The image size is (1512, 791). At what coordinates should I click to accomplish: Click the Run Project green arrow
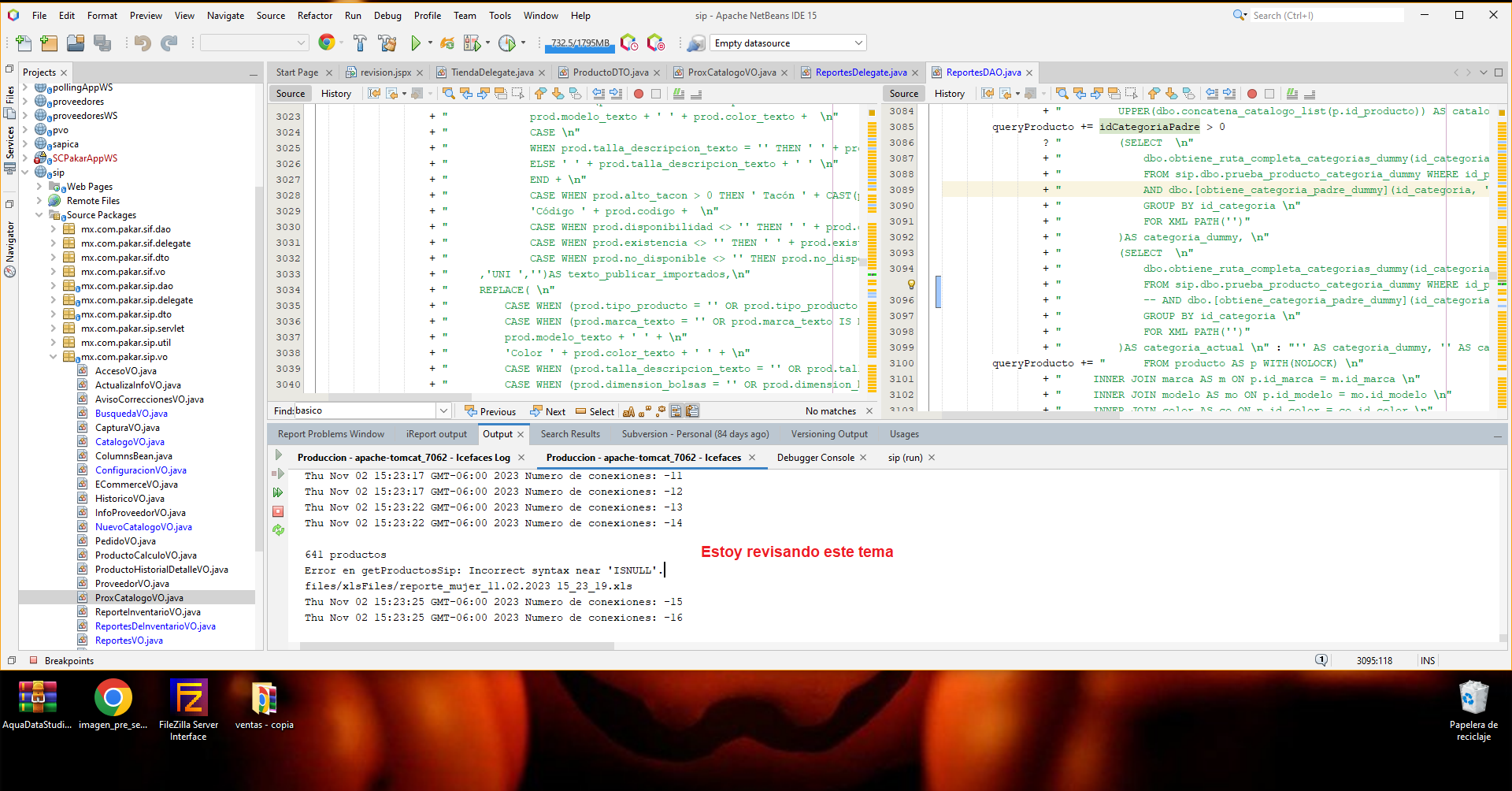coord(416,43)
